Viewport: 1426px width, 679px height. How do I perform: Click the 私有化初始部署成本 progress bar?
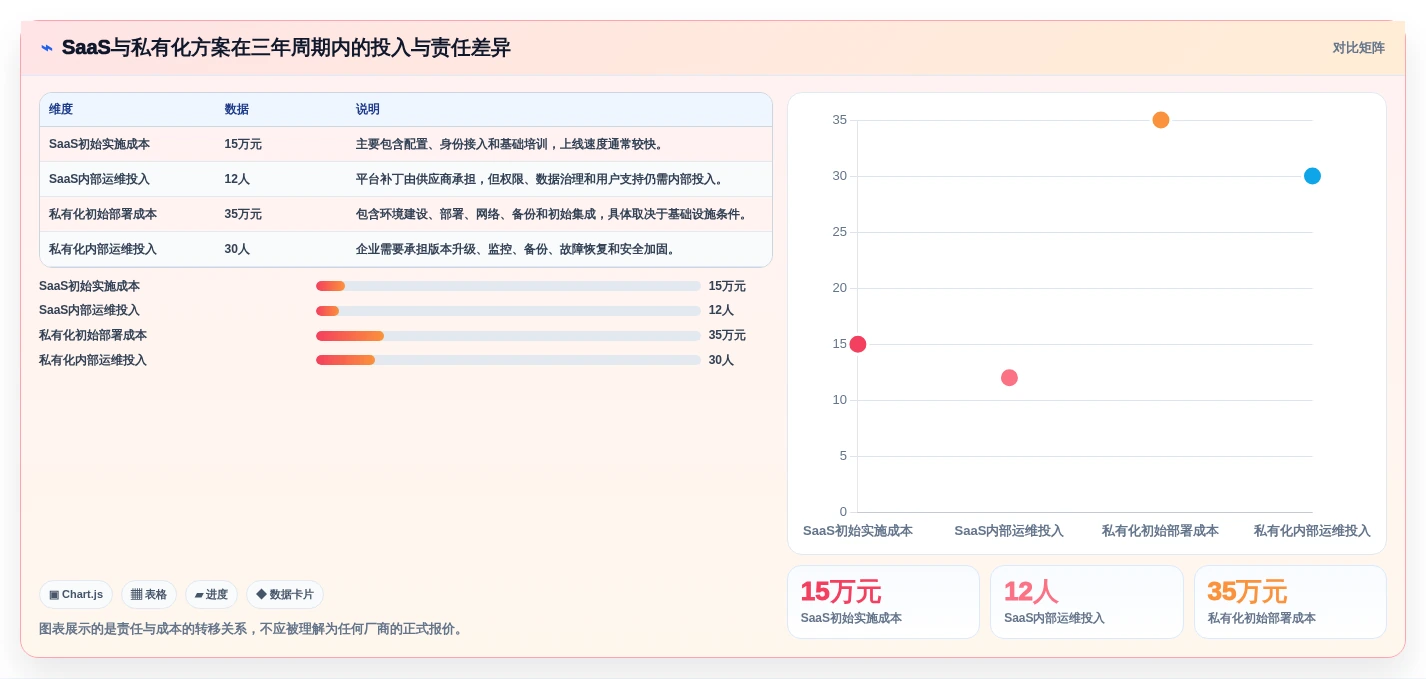(508, 336)
